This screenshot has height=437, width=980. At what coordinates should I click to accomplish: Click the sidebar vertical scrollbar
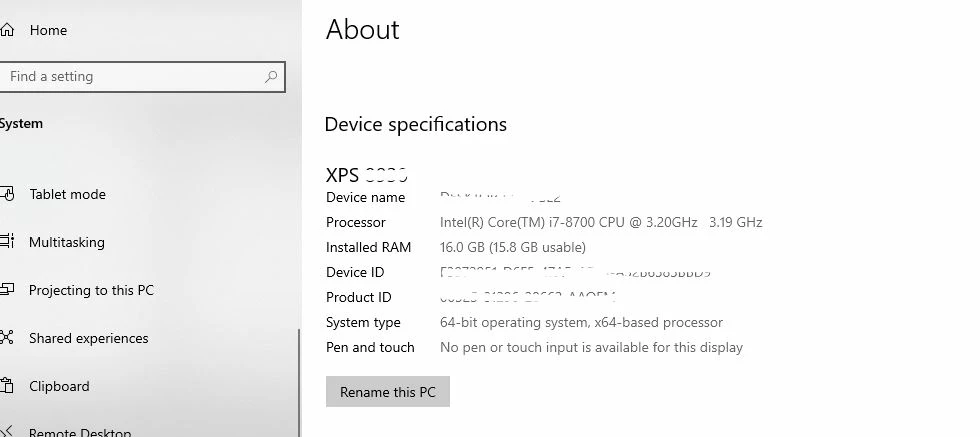coord(299,383)
